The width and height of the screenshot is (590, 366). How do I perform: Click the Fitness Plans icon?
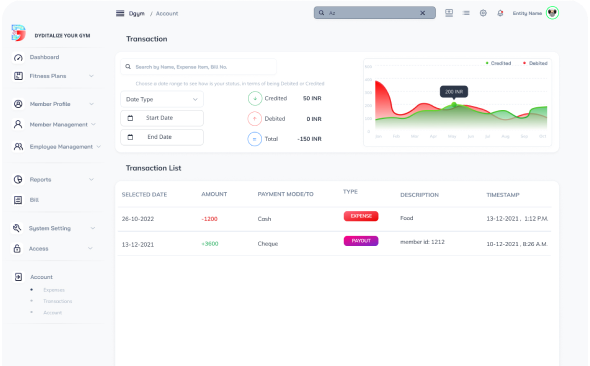[18, 76]
